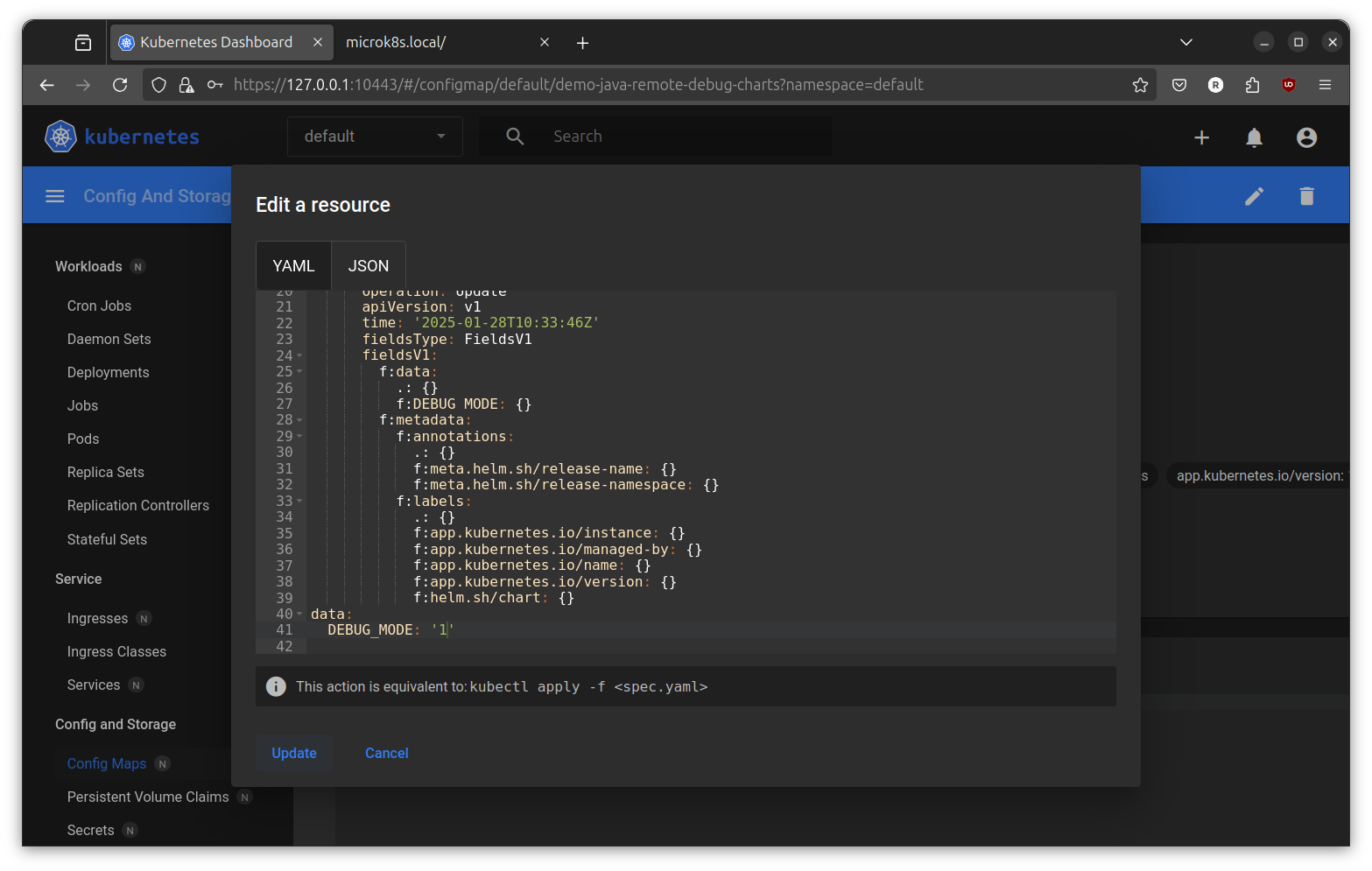
Task: Place cursor on DEBUG_MODE line 41
Action: point(711,629)
